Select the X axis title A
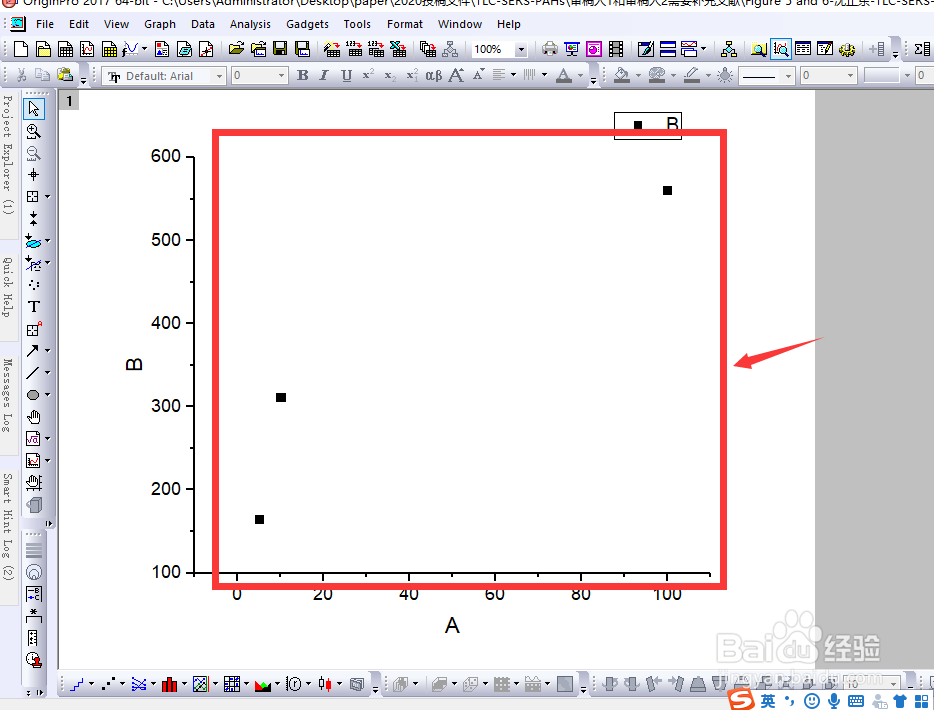 pos(452,625)
